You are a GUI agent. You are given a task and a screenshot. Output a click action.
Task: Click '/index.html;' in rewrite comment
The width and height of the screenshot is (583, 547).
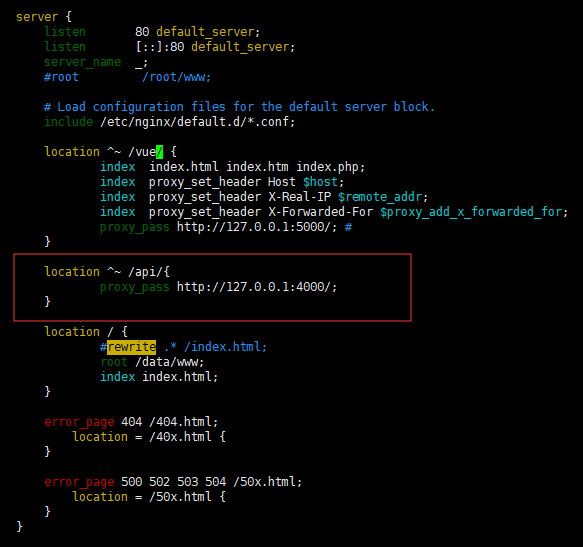point(225,347)
